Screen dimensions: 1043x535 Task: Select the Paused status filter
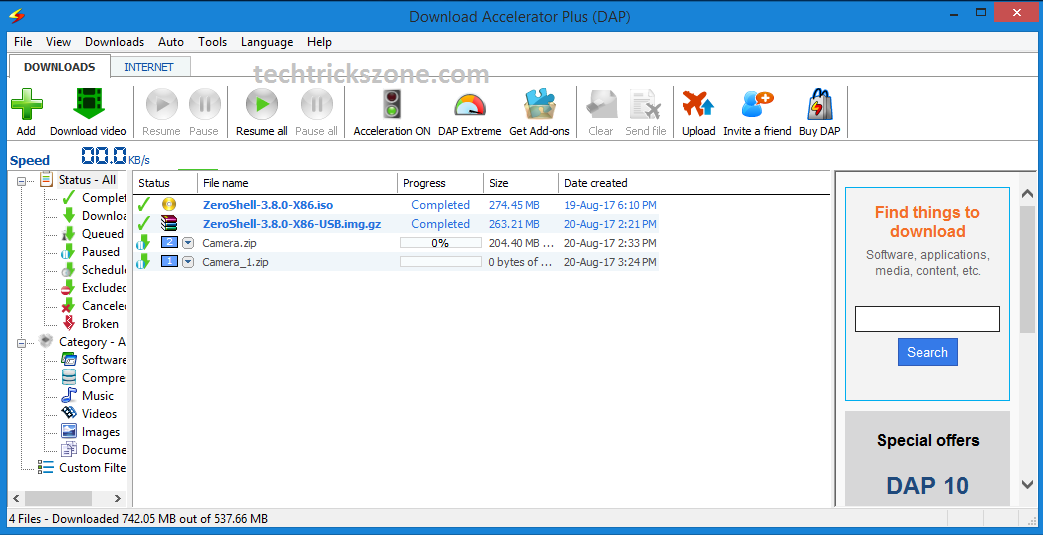point(100,252)
